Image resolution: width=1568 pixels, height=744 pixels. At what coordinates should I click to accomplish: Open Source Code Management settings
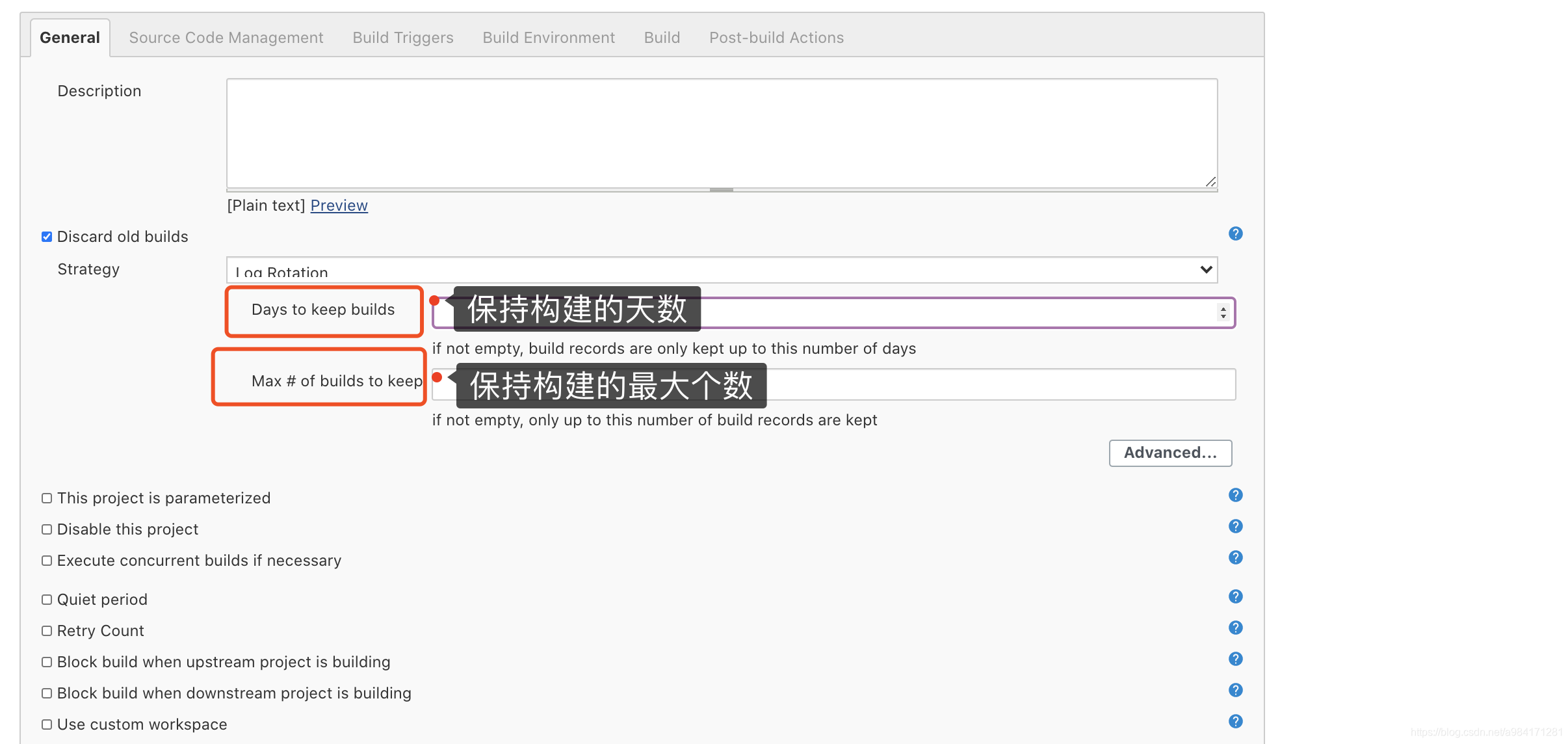pyautogui.click(x=226, y=38)
